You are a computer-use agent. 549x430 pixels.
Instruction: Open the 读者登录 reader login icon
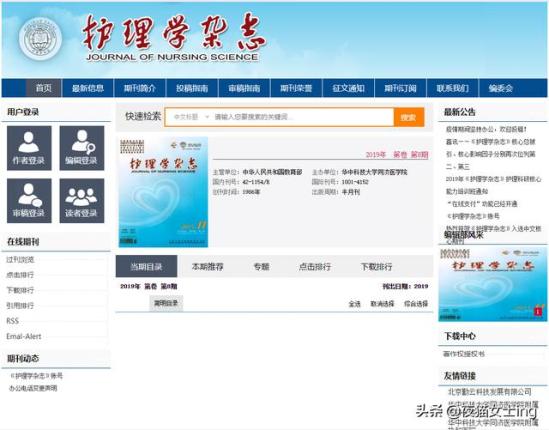[82, 201]
